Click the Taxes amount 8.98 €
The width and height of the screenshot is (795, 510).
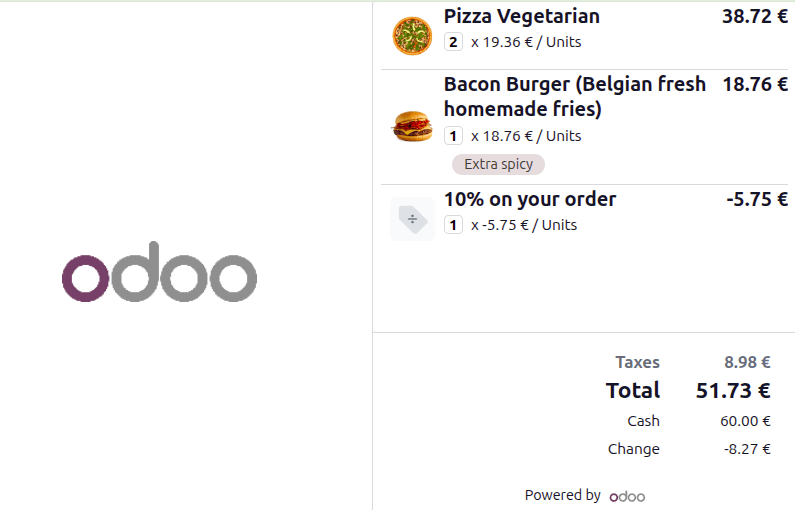(x=747, y=362)
